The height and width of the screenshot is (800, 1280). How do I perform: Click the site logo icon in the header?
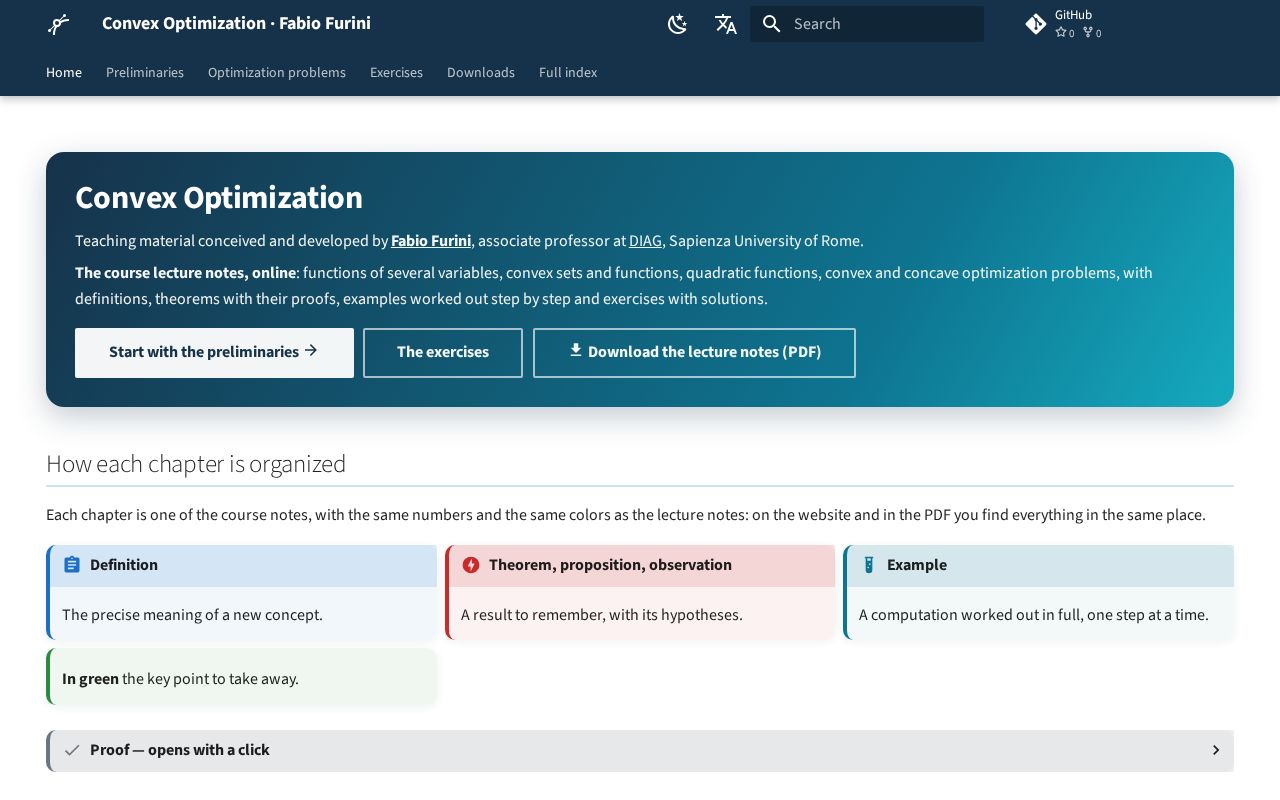[x=59, y=24]
